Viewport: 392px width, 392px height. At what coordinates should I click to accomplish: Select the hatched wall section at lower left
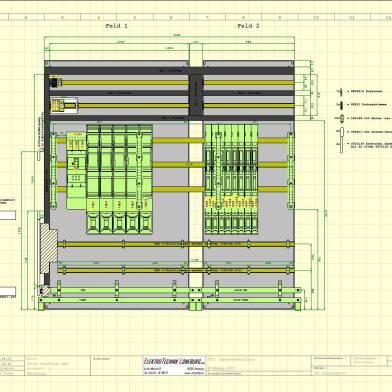(x=49, y=248)
